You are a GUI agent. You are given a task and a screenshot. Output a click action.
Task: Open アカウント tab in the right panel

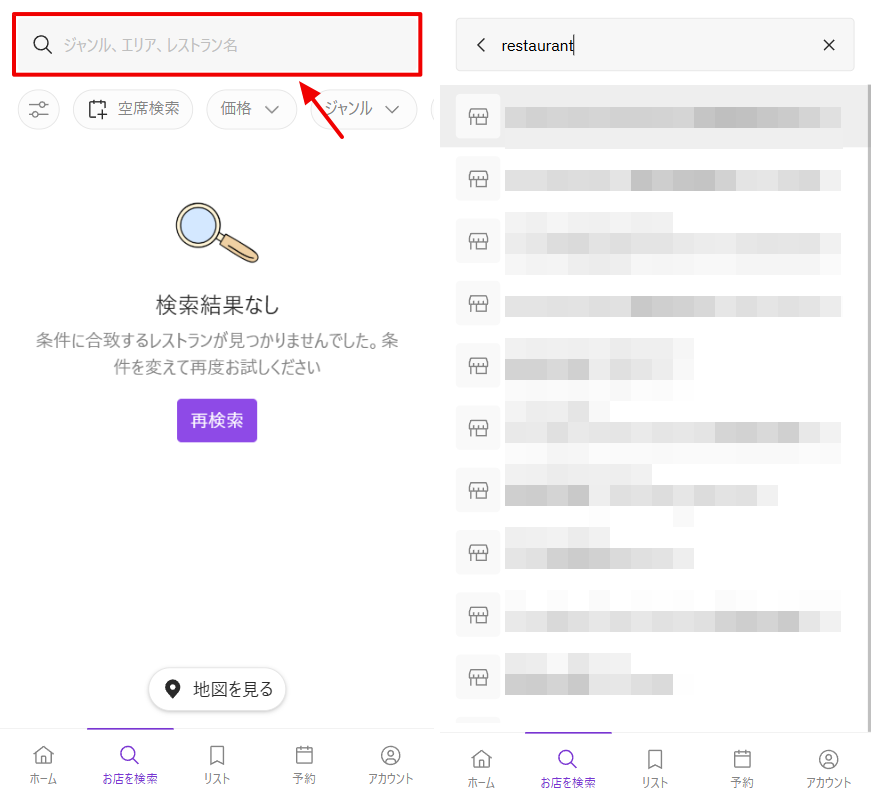point(829,768)
